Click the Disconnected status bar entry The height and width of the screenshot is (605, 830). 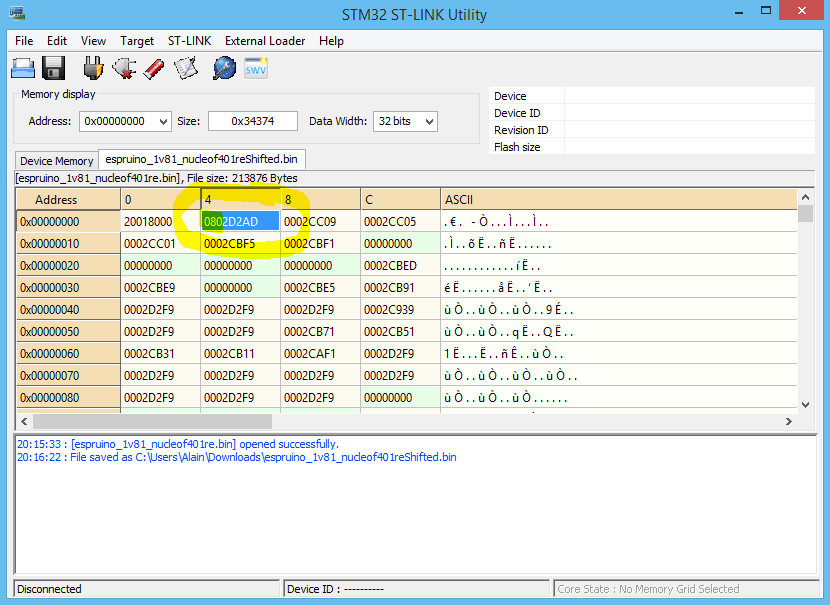[147, 589]
